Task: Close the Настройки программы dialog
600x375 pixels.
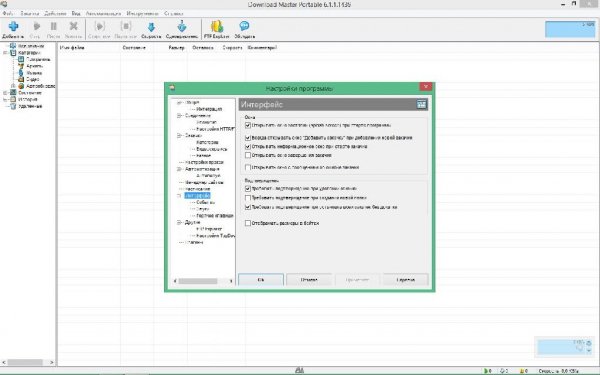Action: [x=426, y=86]
